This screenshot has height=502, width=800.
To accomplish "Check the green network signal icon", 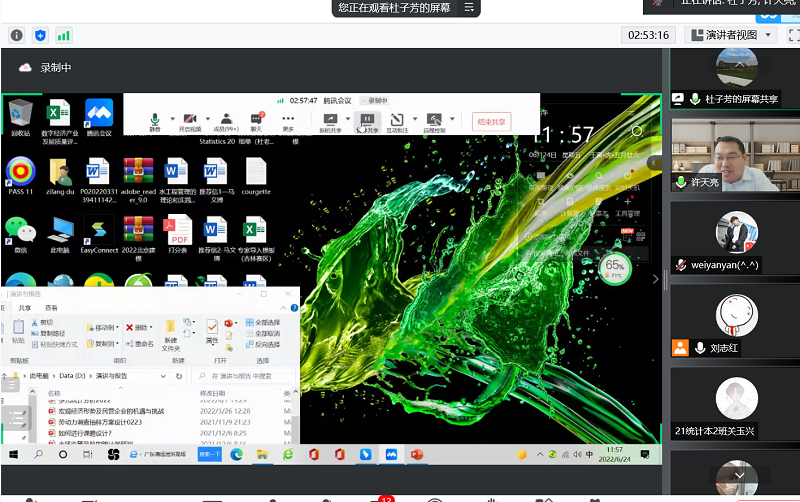I will tap(63, 36).
